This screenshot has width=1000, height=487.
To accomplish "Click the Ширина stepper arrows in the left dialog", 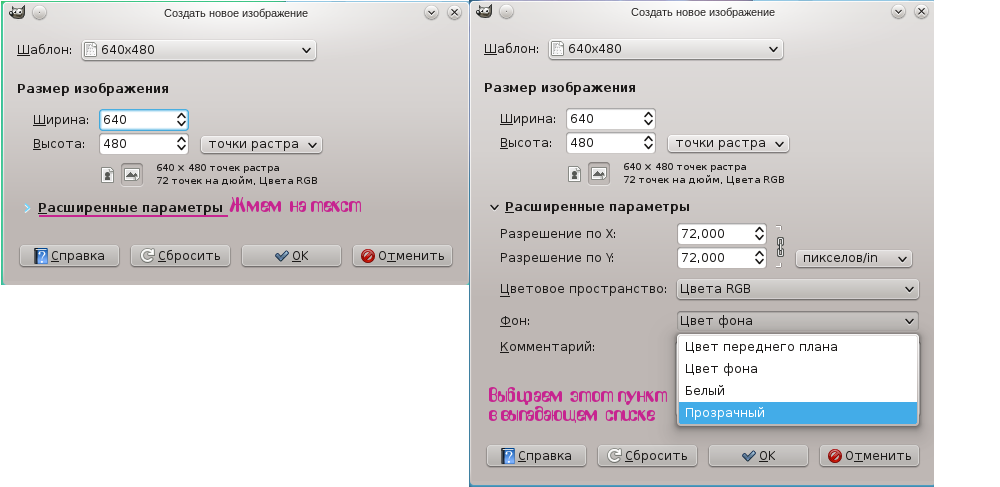I will (181, 120).
